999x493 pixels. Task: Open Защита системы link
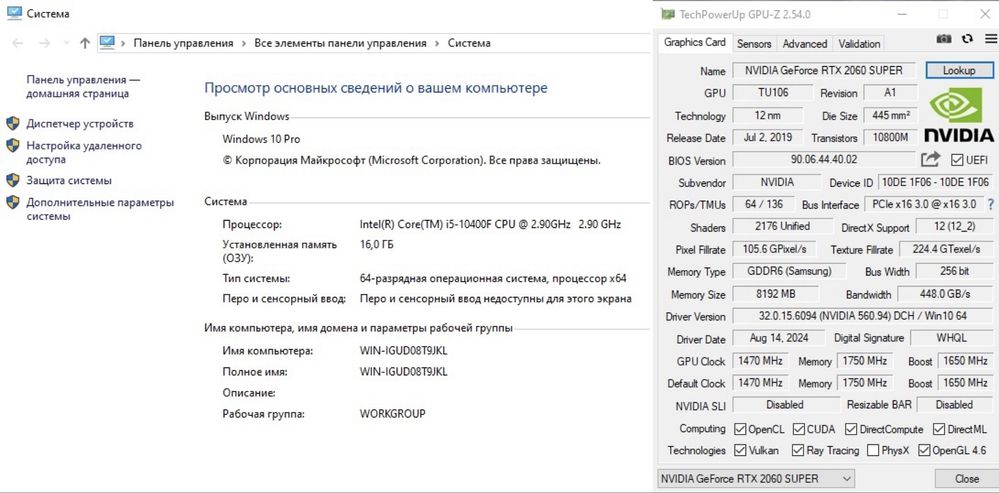pyautogui.click(x=69, y=180)
